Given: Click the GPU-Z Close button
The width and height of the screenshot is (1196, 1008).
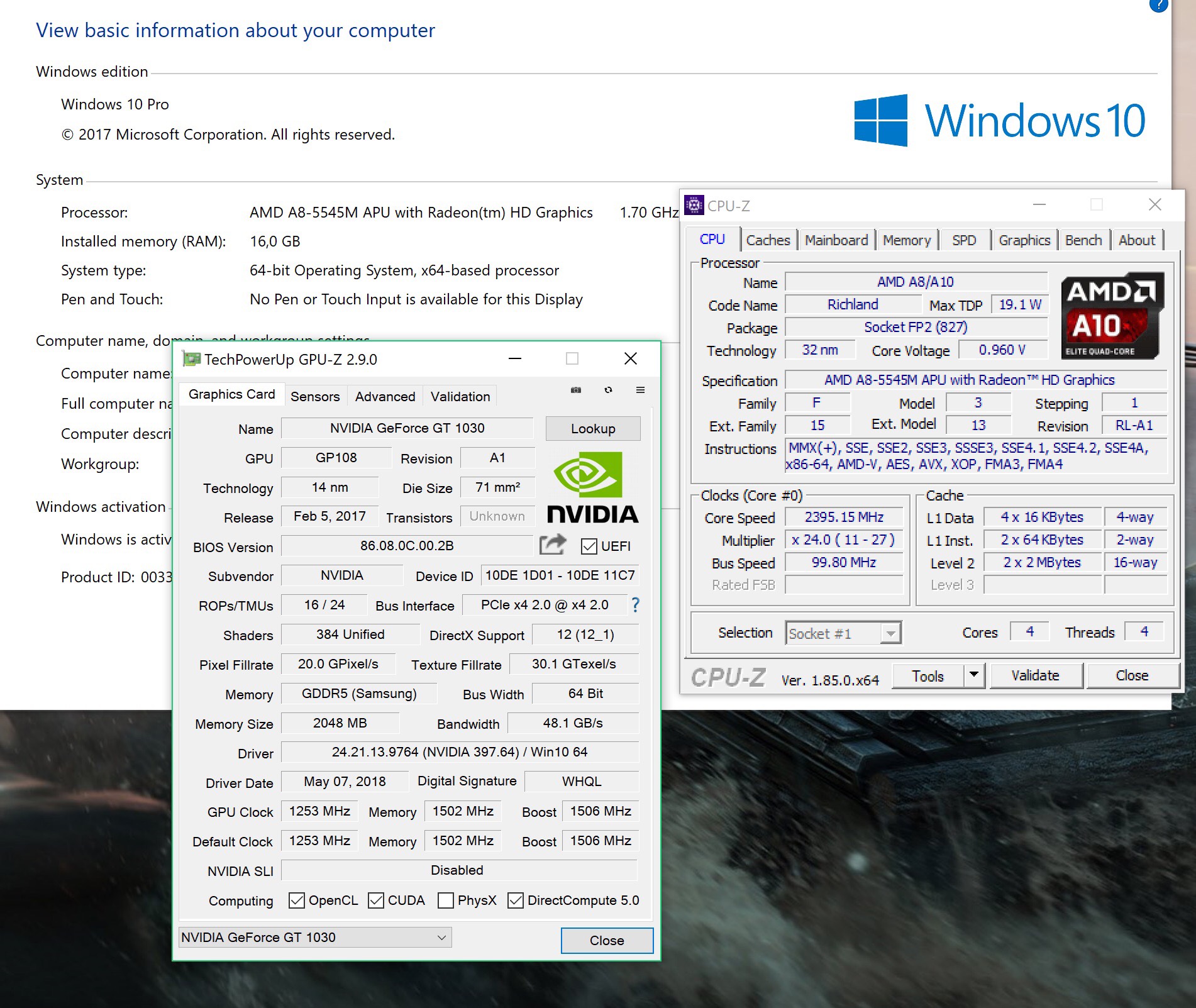Looking at the screenshot, I should [x=607, y=940].
